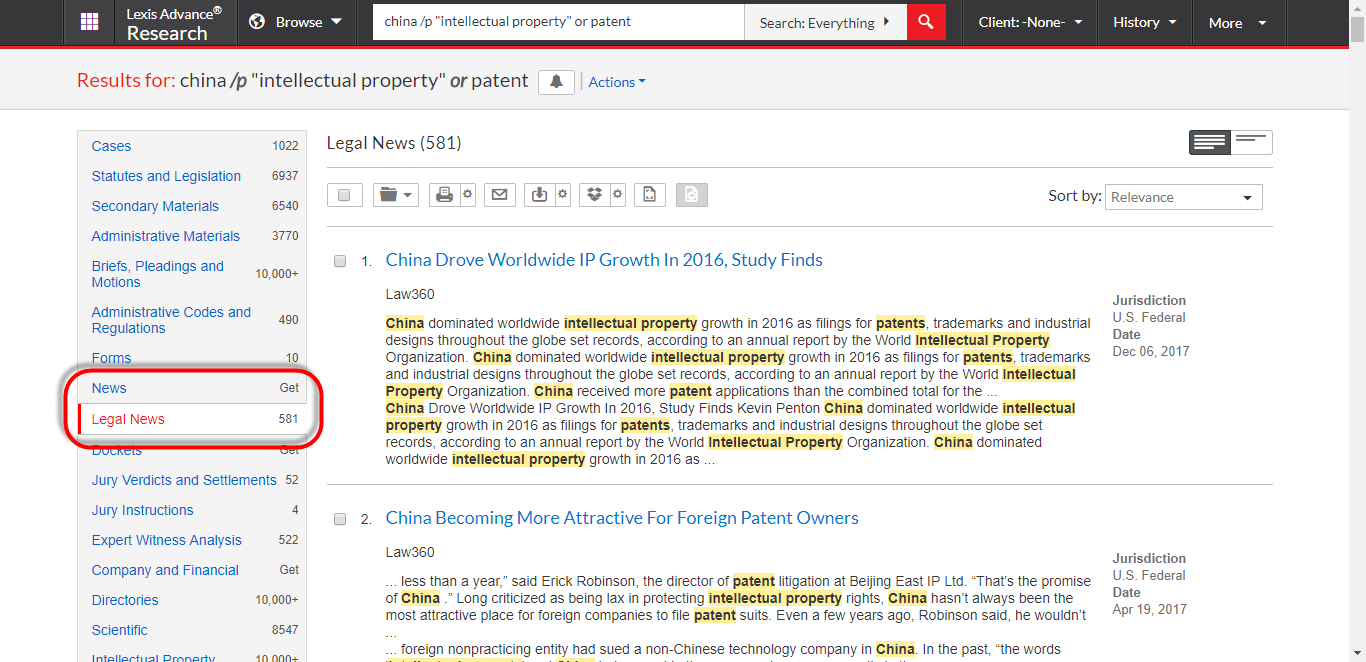Image resolution: width=1366 pixels, height=662 pixels.
Task: Check result 1 China Drove Worldwide IP Growth
Action: (x=340, y=261)
